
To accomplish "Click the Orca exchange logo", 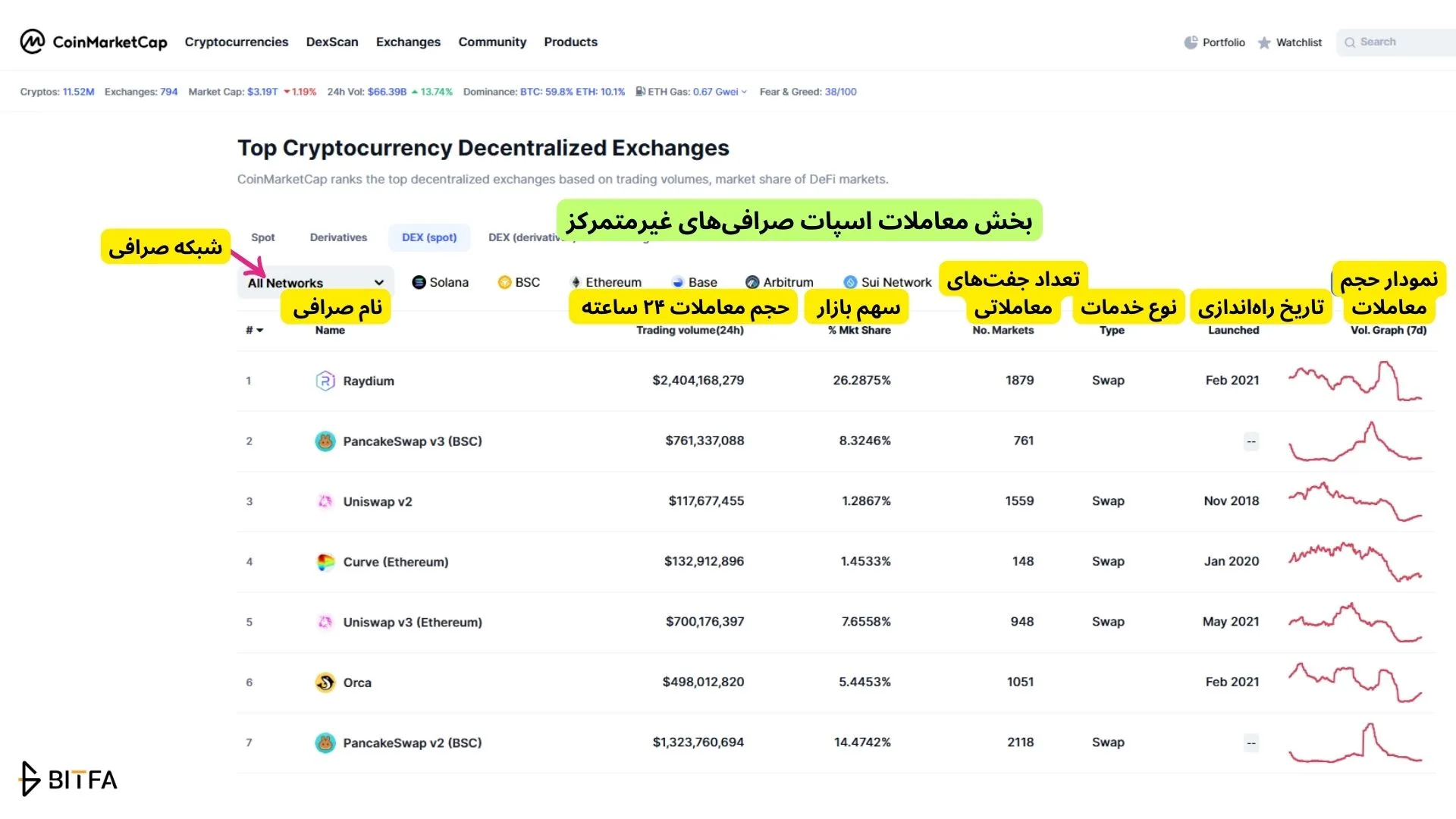I will [325, 682].
